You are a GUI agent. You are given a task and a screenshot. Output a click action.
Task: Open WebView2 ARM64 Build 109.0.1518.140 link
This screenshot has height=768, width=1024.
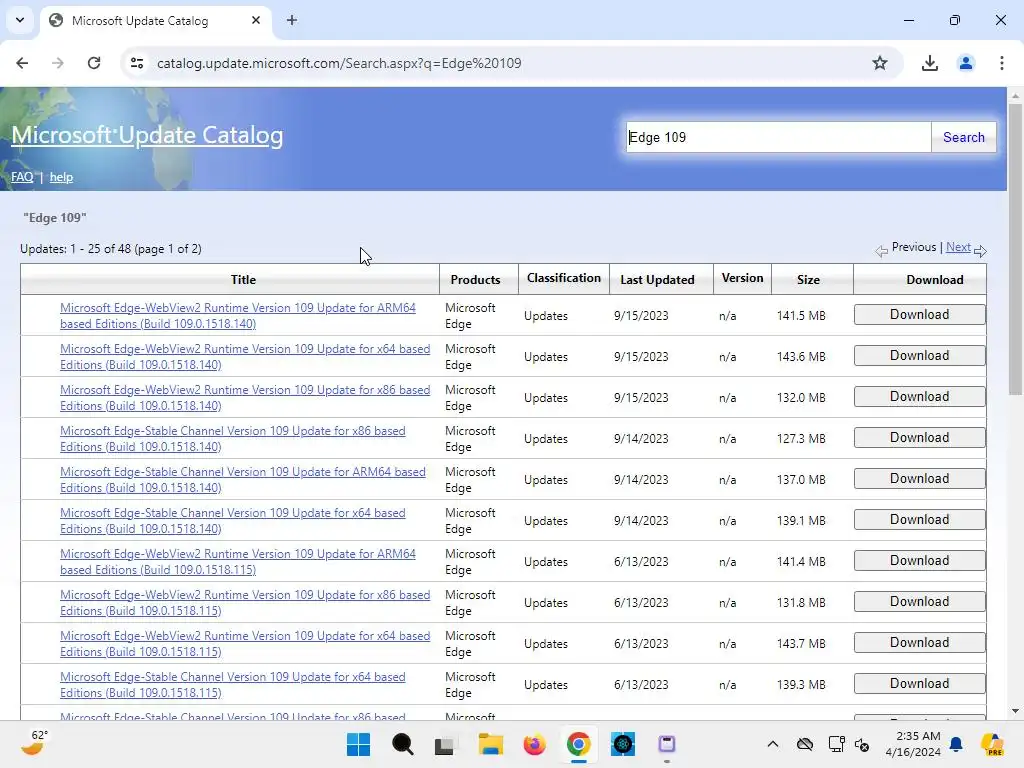[x=238, y=315]
